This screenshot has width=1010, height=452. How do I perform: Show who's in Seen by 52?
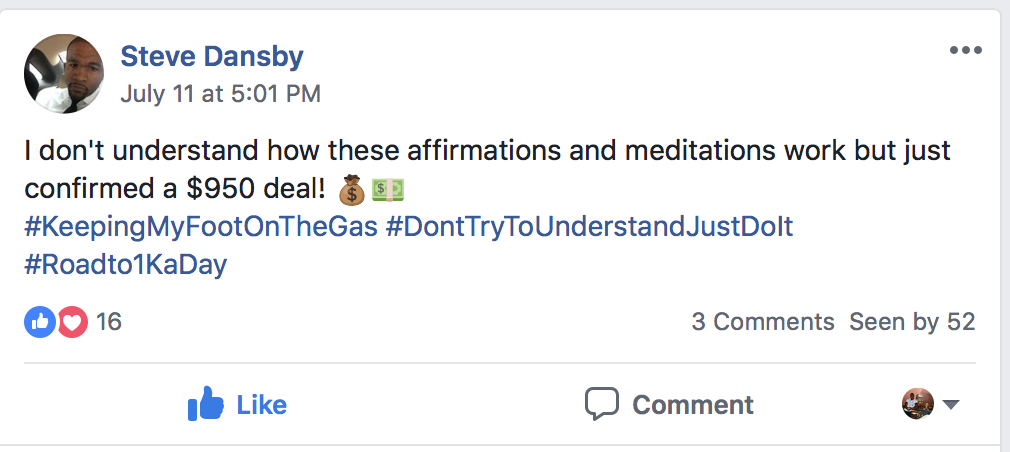pos(911,322)
